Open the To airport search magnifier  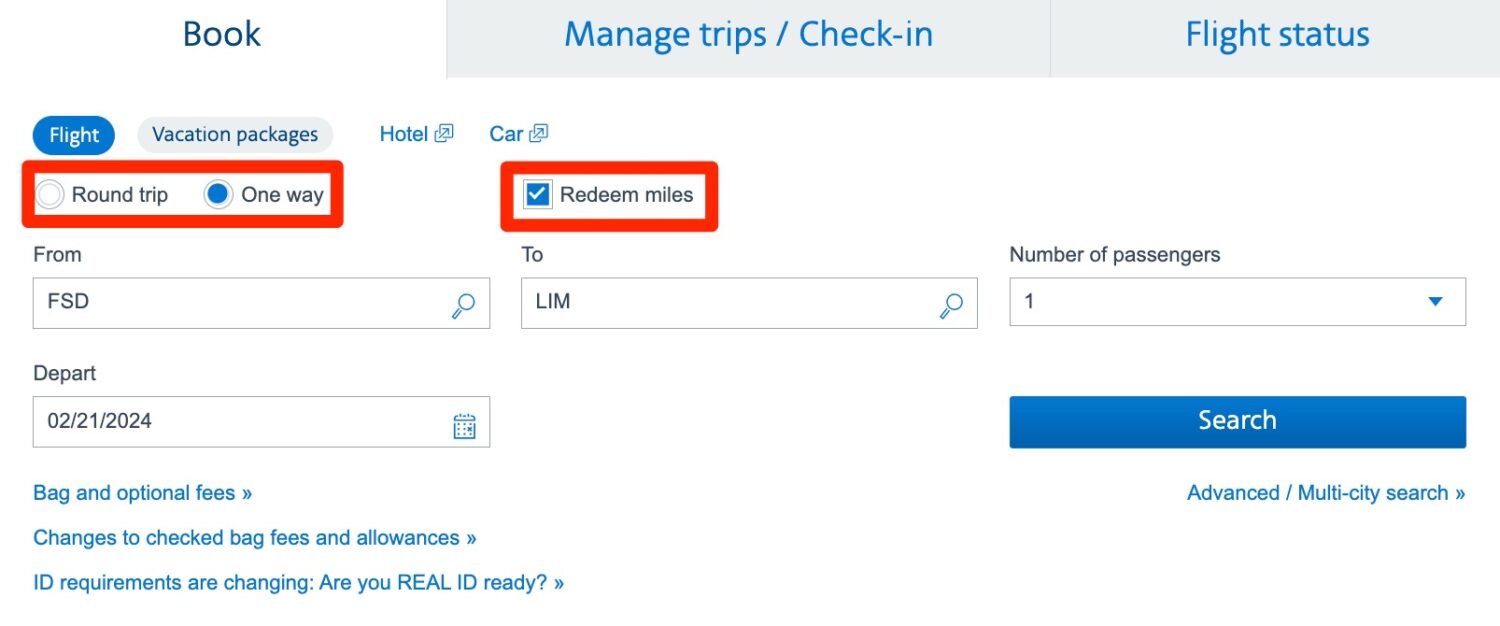pyautogui.click(x=950, y=305)
